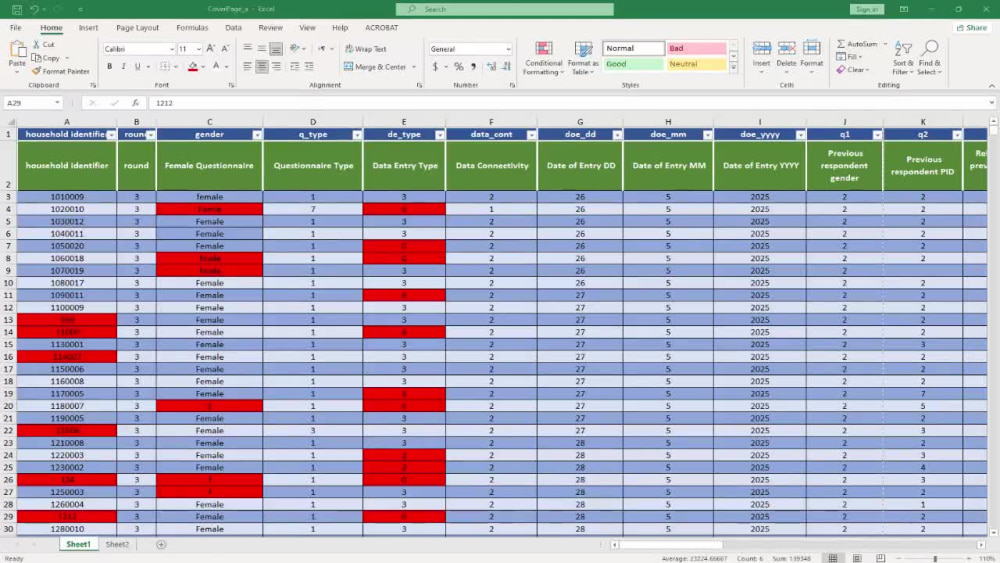Open the Fill menu
This screenshot has width=1000, height=563.
(849, 57)
